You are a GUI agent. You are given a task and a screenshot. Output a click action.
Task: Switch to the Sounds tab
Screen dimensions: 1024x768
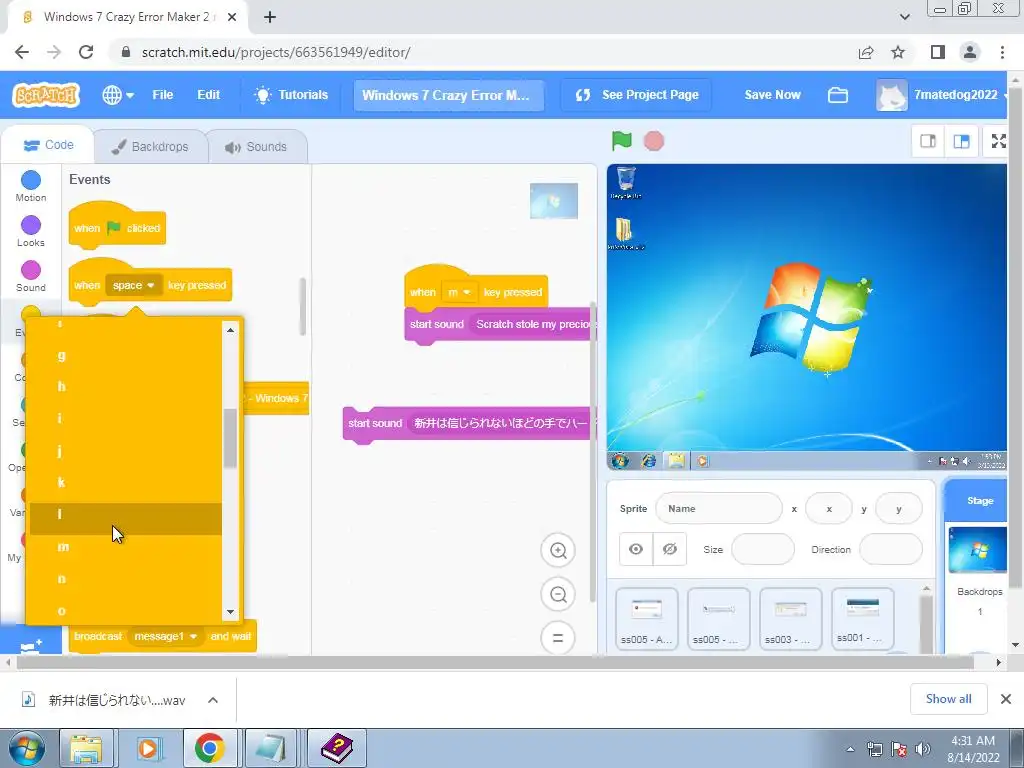(x=257, y=147)
